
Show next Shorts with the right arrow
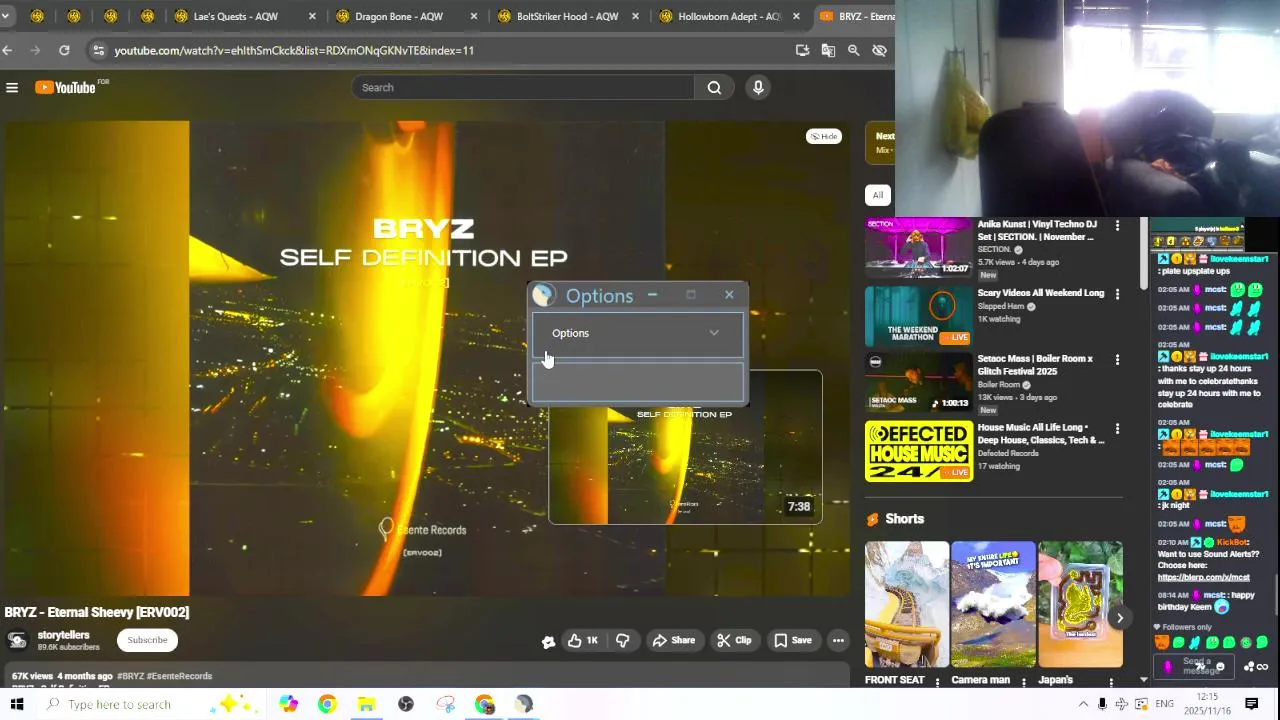1120,618
